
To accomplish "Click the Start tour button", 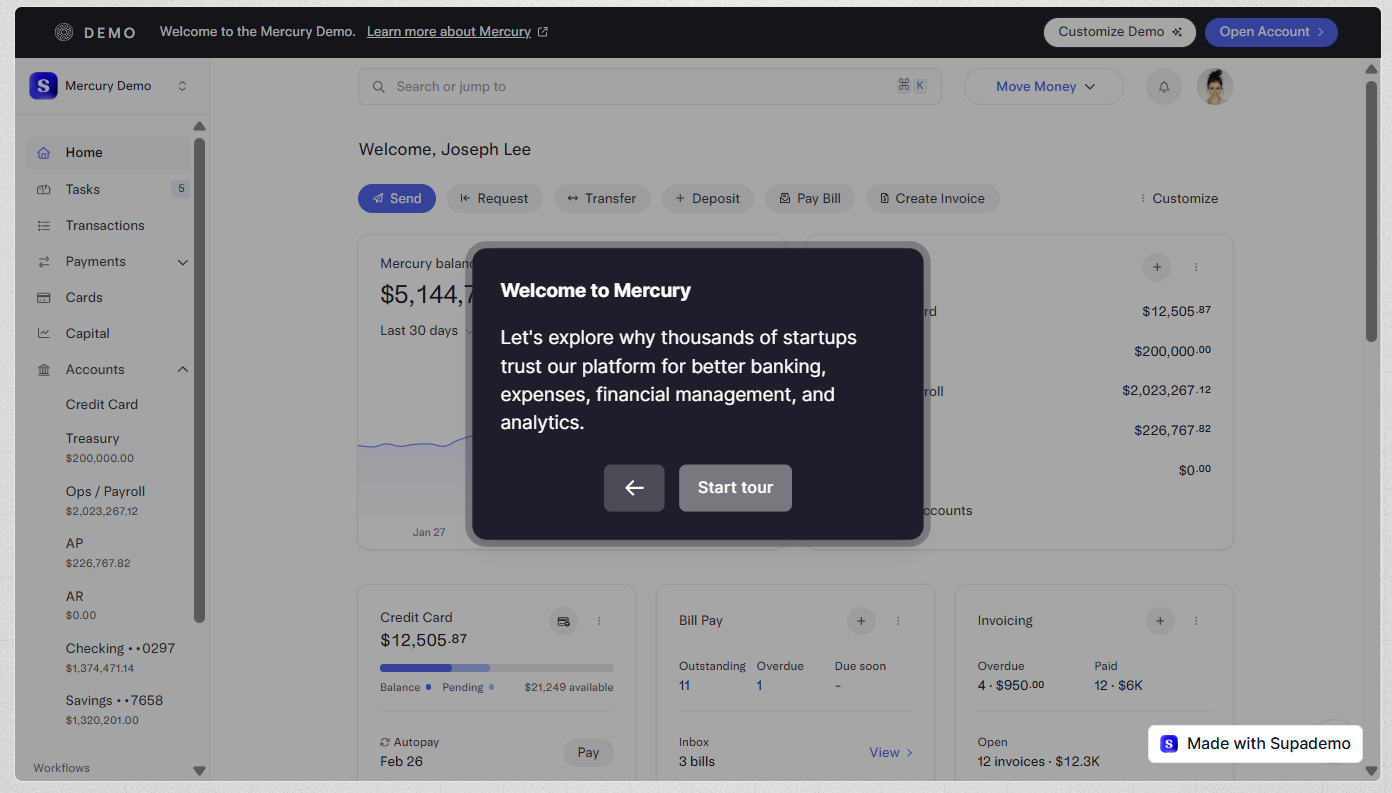I will tap(735, 488).
